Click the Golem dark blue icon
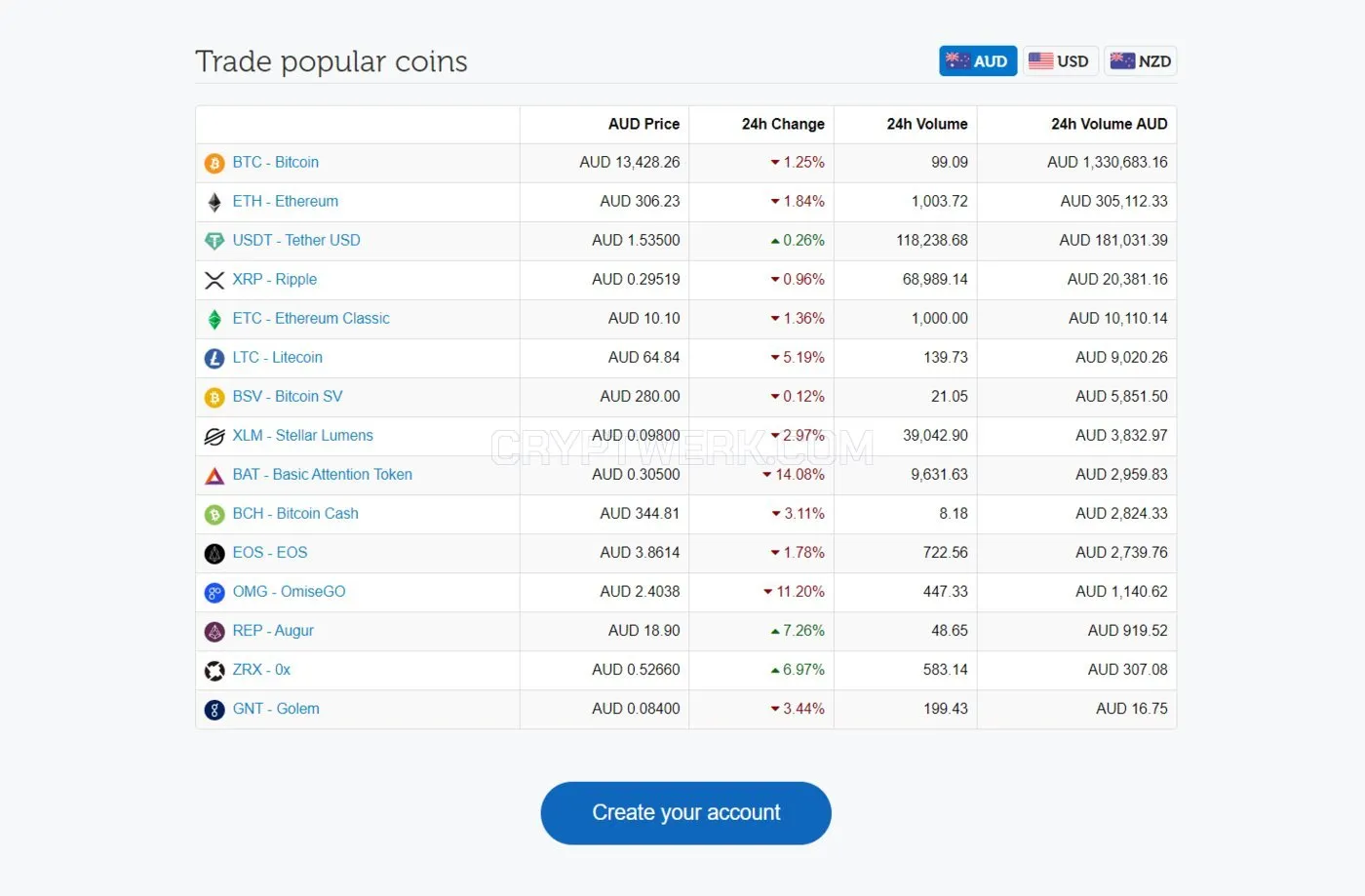Viewport: 1365px width, 896px height. tap(214, 710)
